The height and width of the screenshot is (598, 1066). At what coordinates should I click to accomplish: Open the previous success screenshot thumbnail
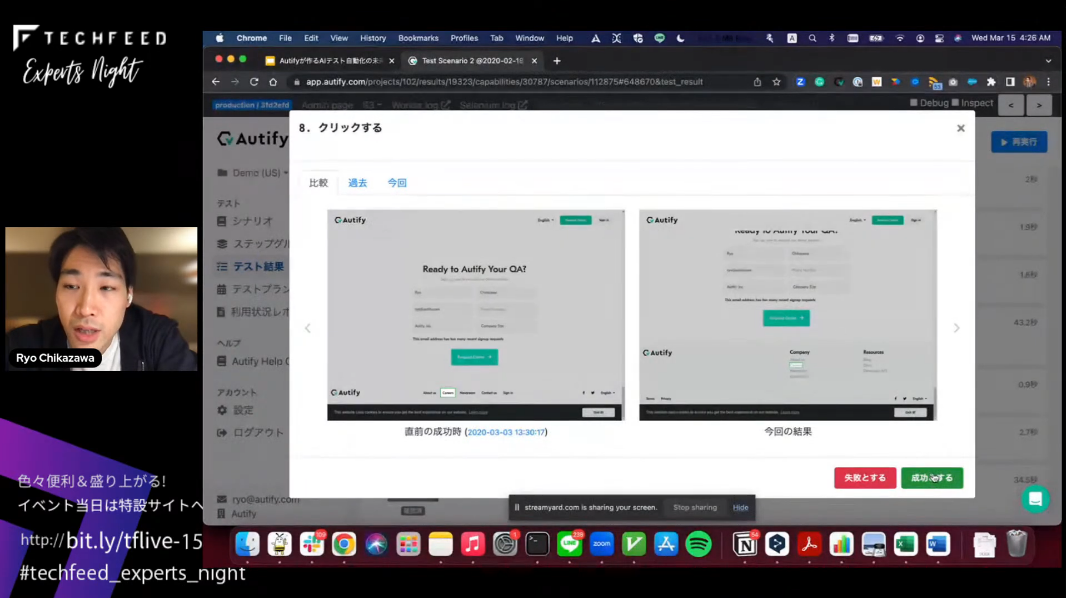pos(475,315)
